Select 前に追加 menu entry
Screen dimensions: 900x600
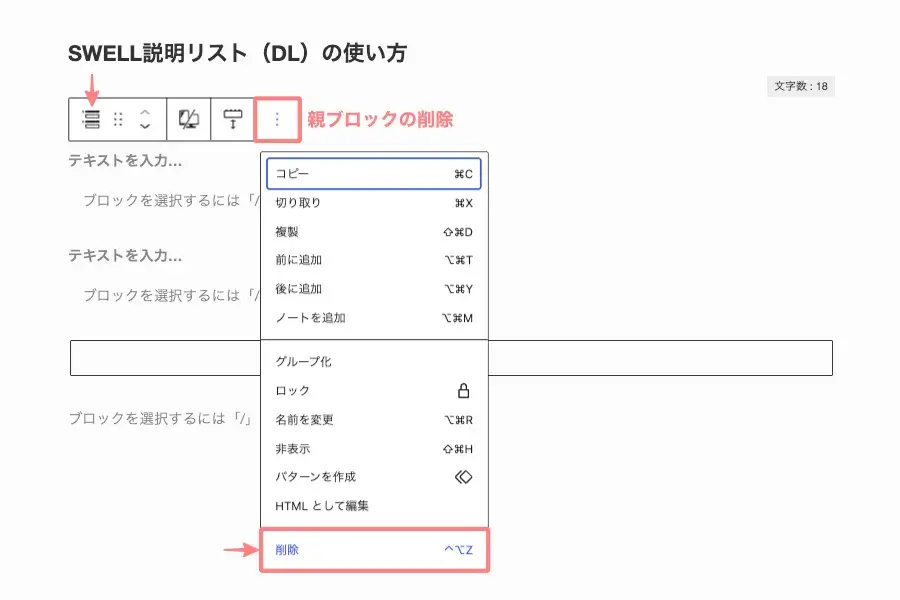pos(374,260)
